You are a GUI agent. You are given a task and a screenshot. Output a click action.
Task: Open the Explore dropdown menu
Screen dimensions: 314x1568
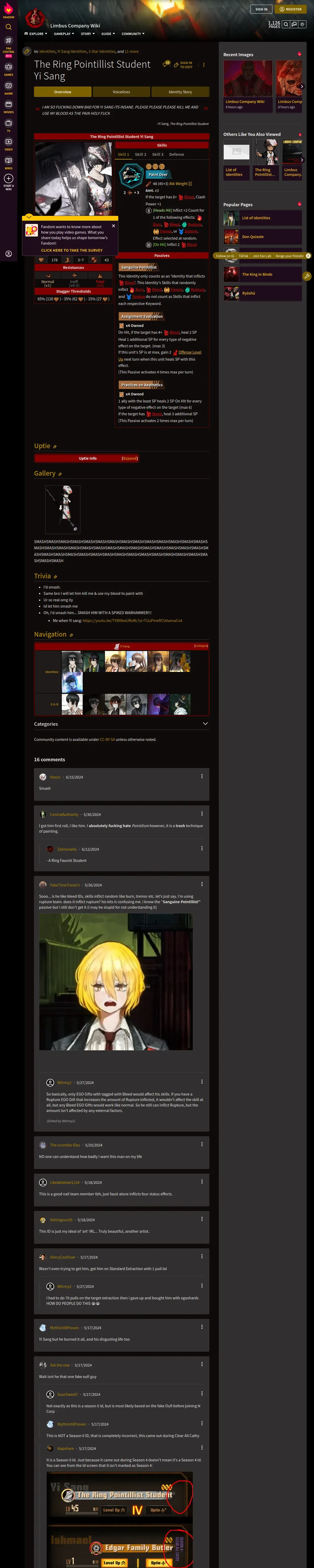tap(36, 34)
